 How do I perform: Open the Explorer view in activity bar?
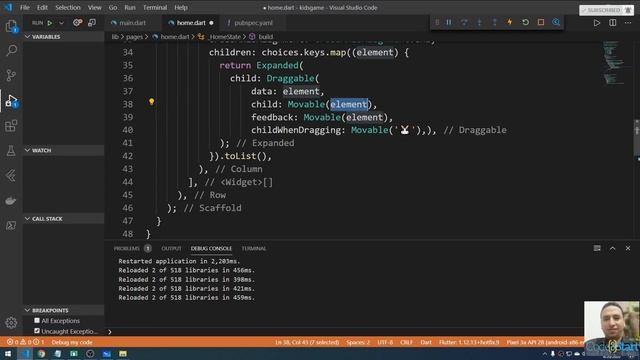(x=11, y=26)
